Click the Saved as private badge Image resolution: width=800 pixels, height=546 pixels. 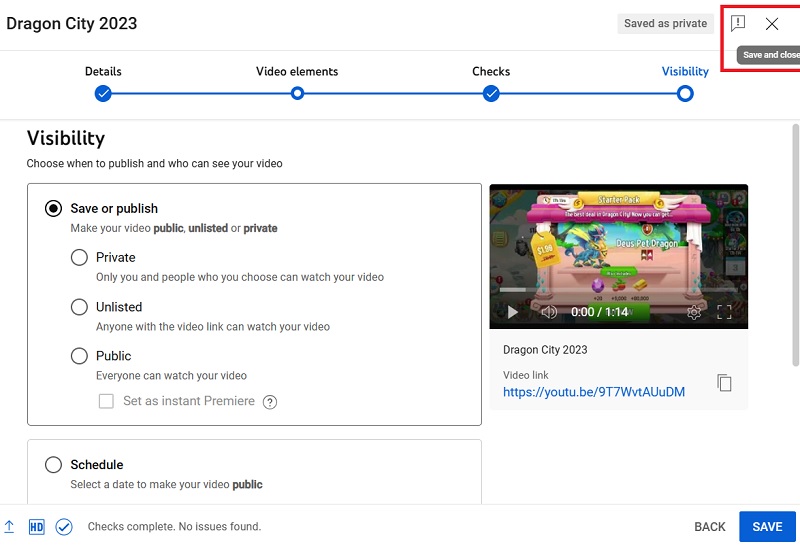pos(665,23)
